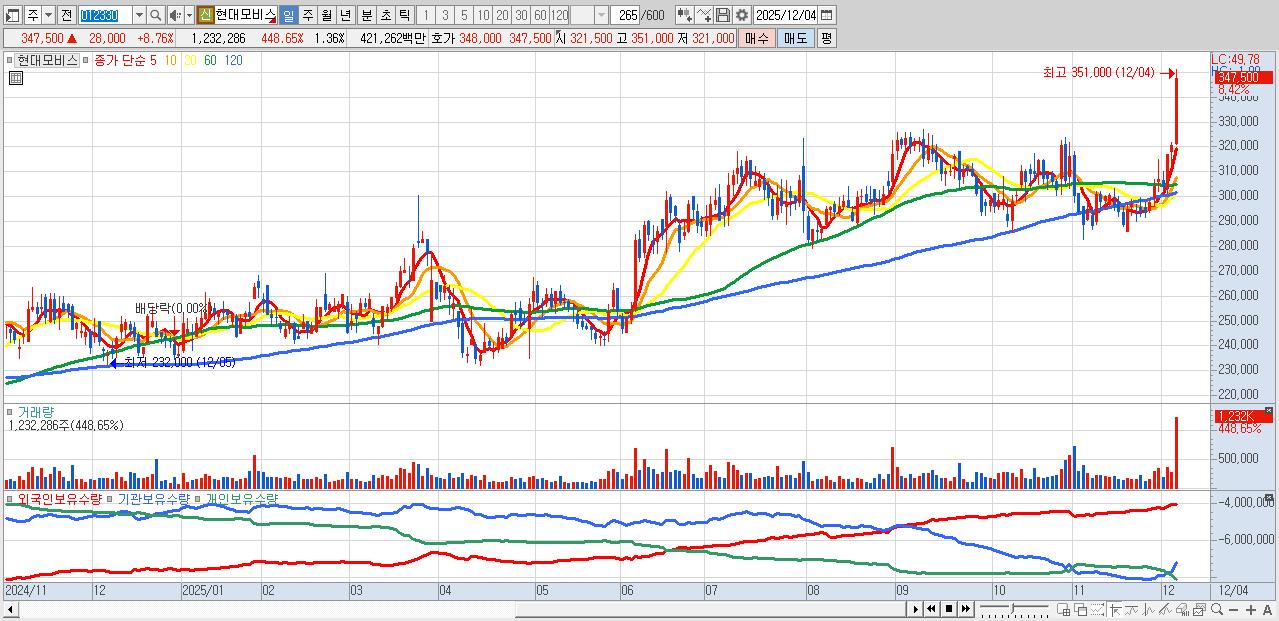Switch to weekly chart 주 tab
Viewport: 1279px width, 621px height.
(x=307, y=15)
